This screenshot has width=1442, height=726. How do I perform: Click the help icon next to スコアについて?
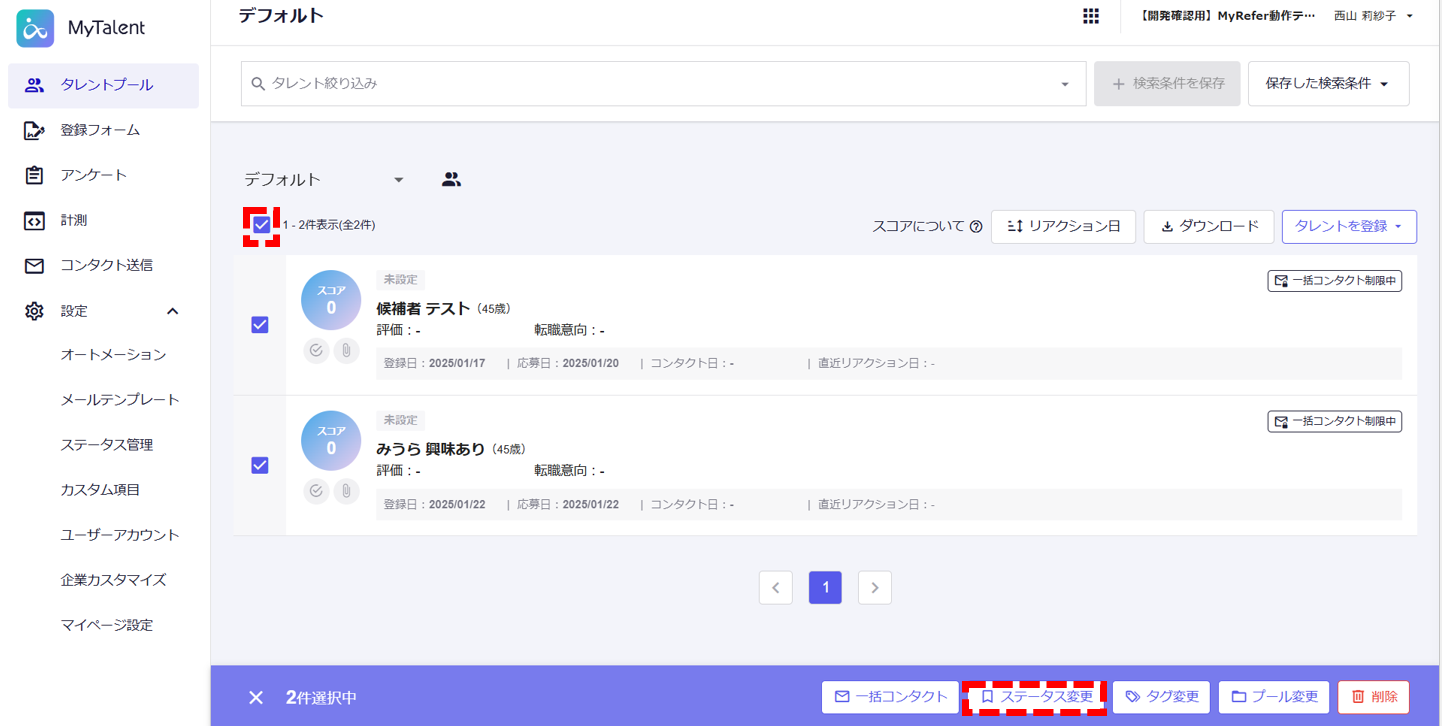pos(976,227)
